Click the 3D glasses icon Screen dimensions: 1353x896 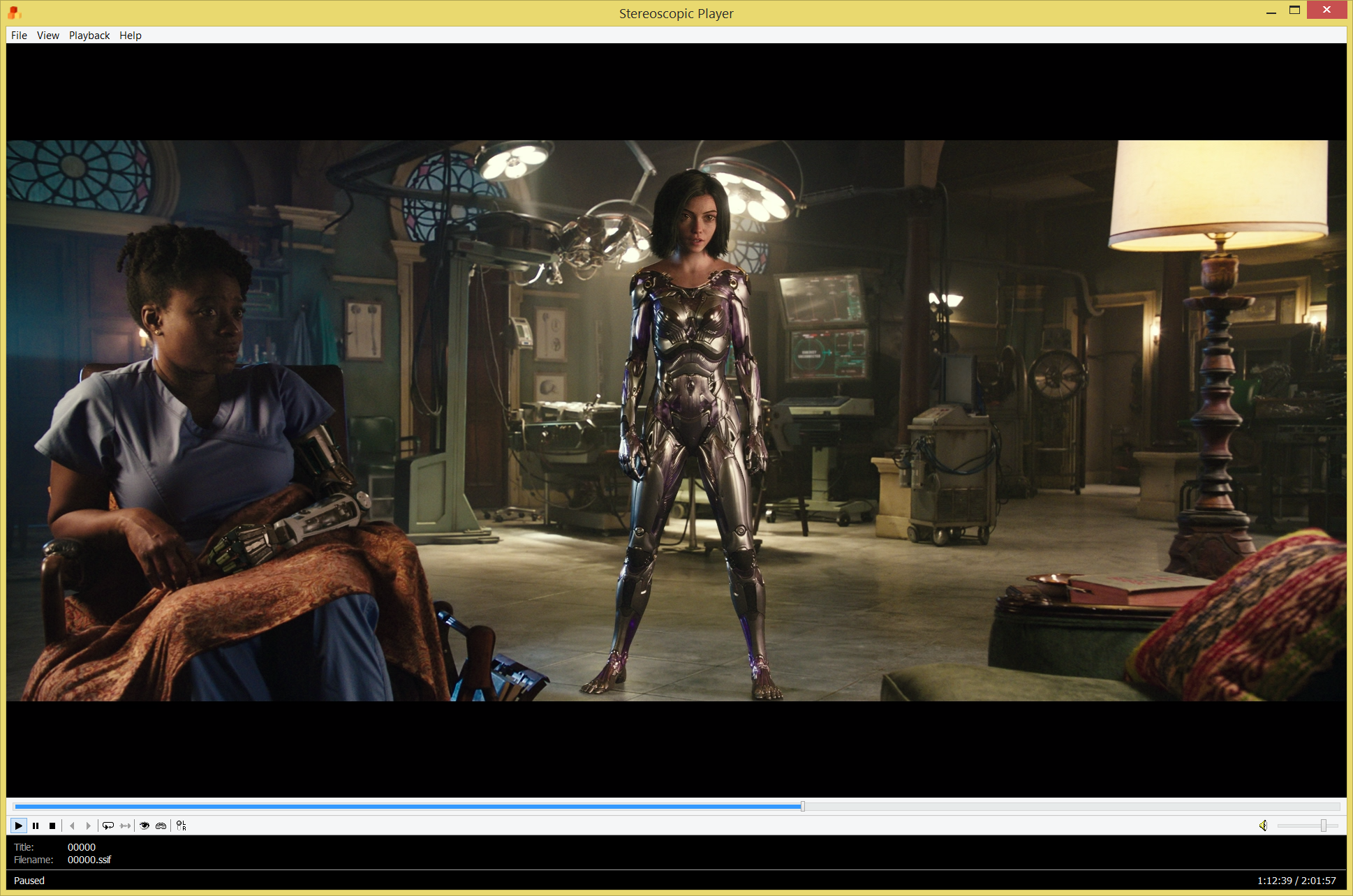coord(161,826)
